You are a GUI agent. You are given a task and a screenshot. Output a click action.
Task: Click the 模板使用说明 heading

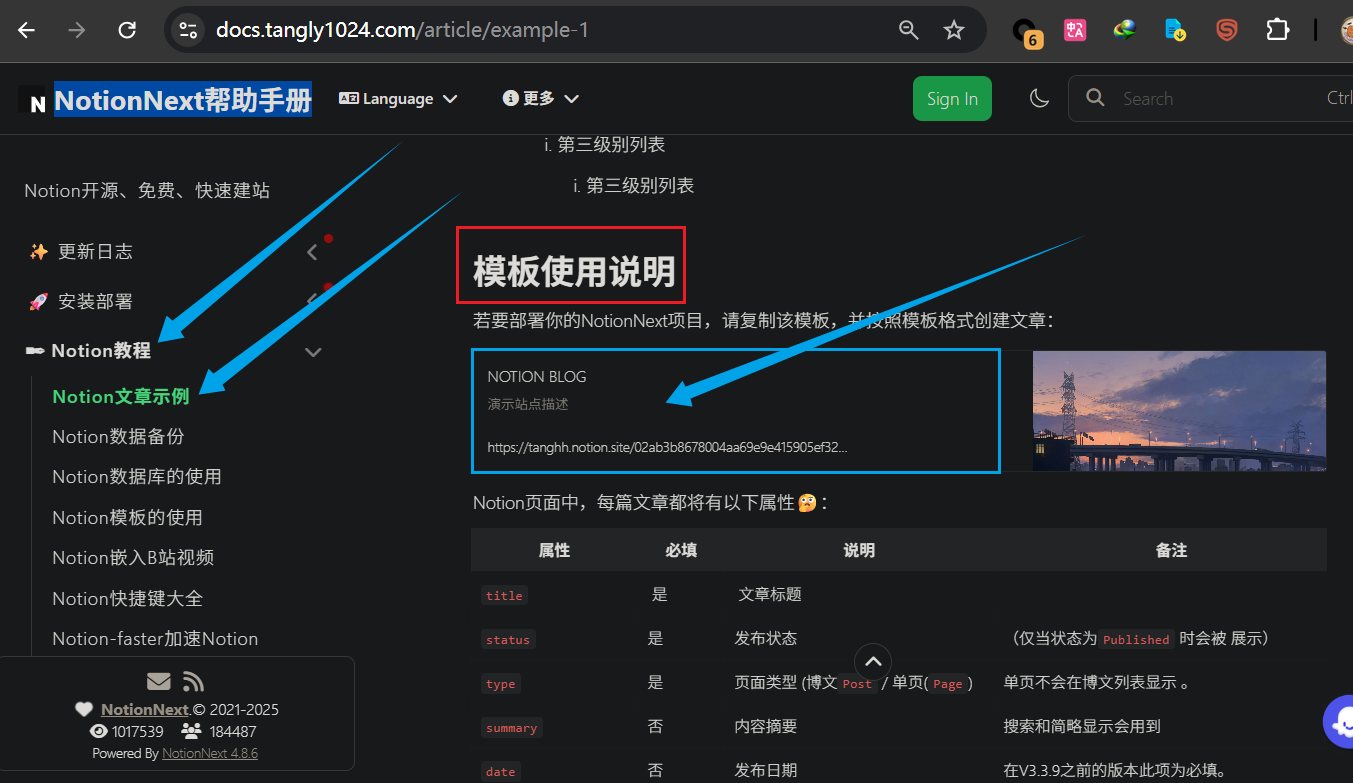click(x=574, y=270)
